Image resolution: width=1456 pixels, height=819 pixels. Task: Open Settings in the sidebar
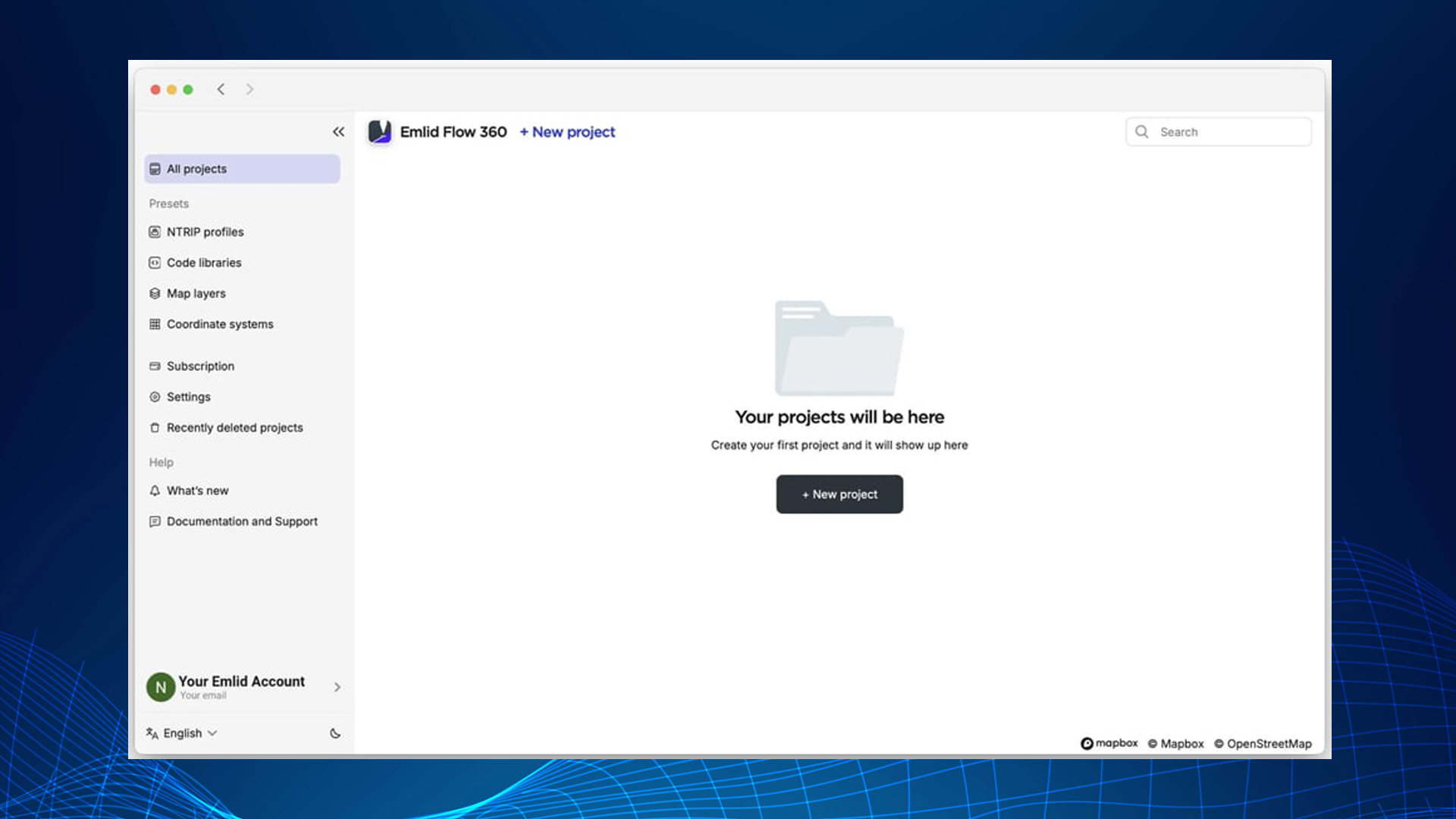click(x=188, y=397)
